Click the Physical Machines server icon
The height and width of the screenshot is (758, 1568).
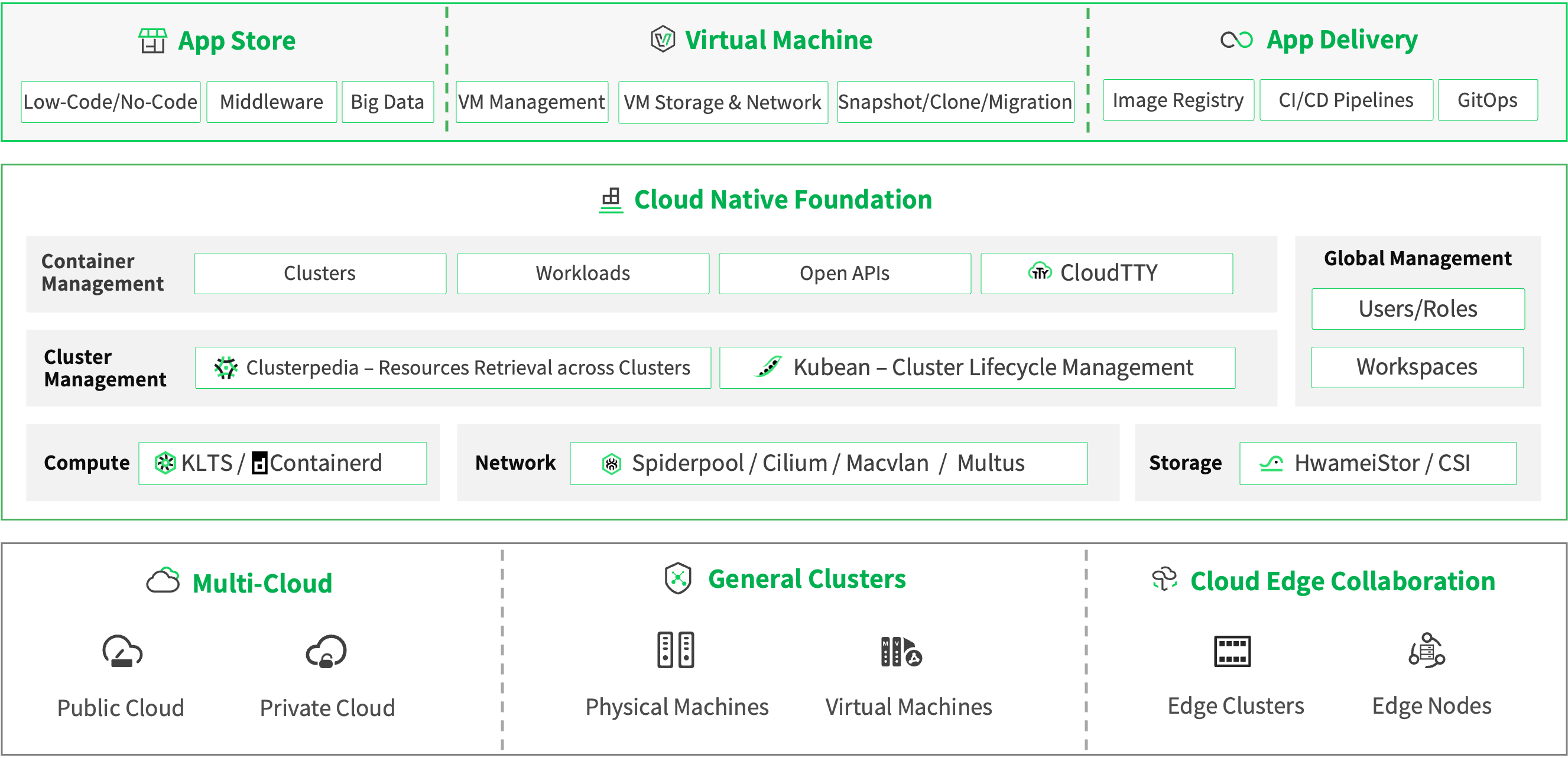pyautogui.click(x=675, y=650)
